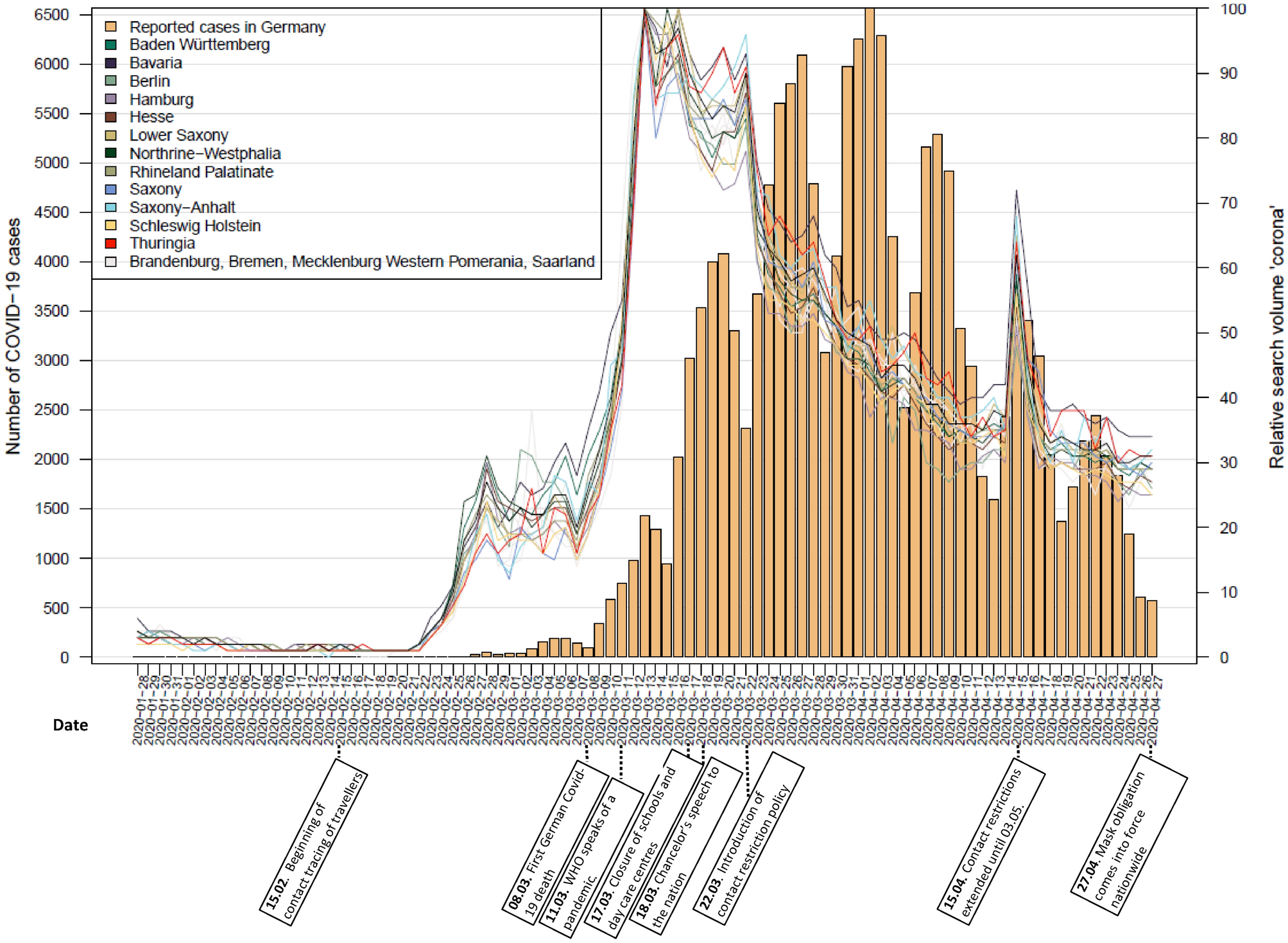Click the 08.03. First German Covid-19 death annotation
The width and height of the screenshot is (1288, 943).
556,844
